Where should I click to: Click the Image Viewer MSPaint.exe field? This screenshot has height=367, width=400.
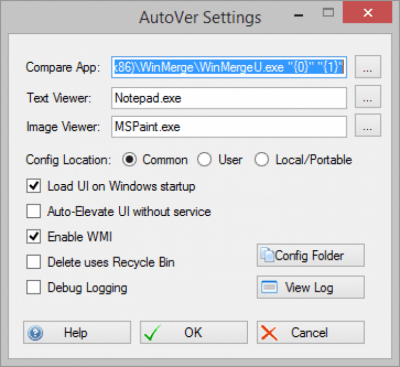point(229,127)
